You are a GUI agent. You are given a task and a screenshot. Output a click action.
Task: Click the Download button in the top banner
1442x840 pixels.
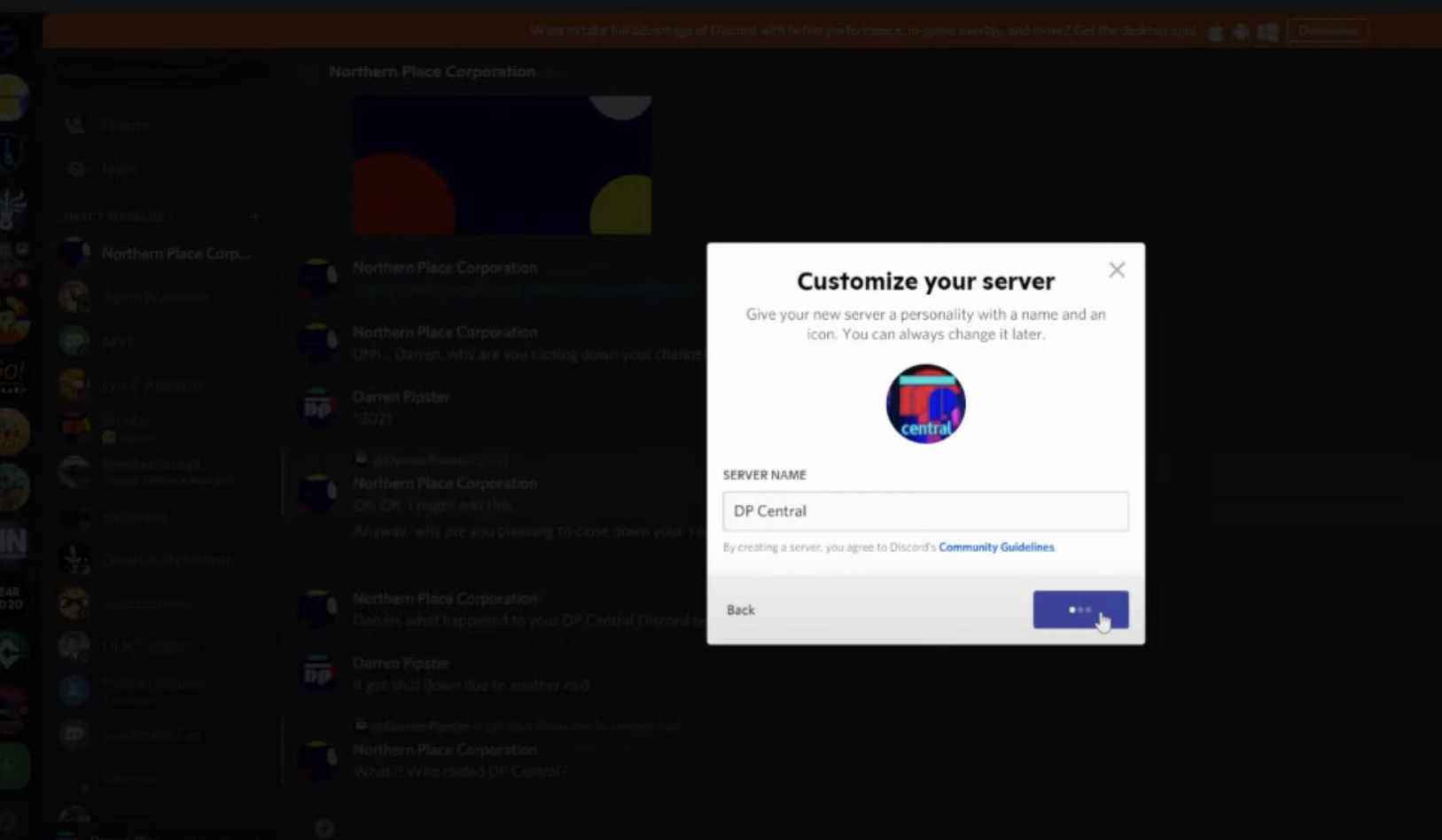tap(1327, 31)
